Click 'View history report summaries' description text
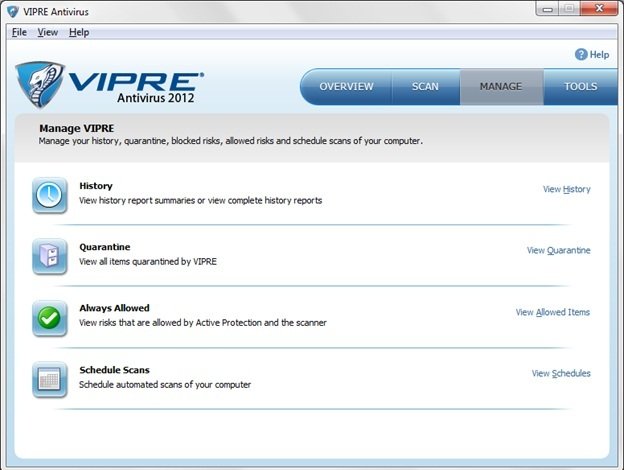Viewport: 625px width, 470px height. pos(200,201)
